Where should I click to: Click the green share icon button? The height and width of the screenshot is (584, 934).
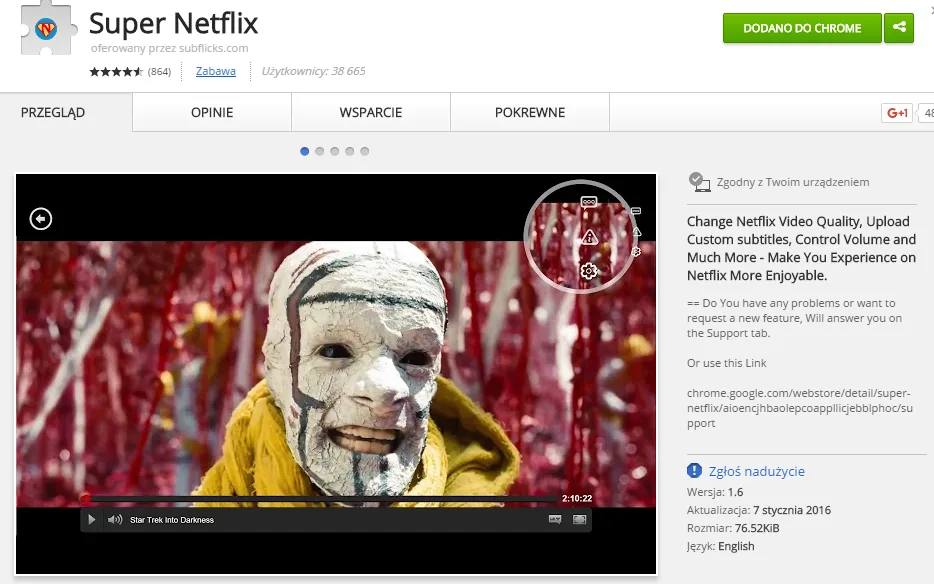(x=899, y=28)
